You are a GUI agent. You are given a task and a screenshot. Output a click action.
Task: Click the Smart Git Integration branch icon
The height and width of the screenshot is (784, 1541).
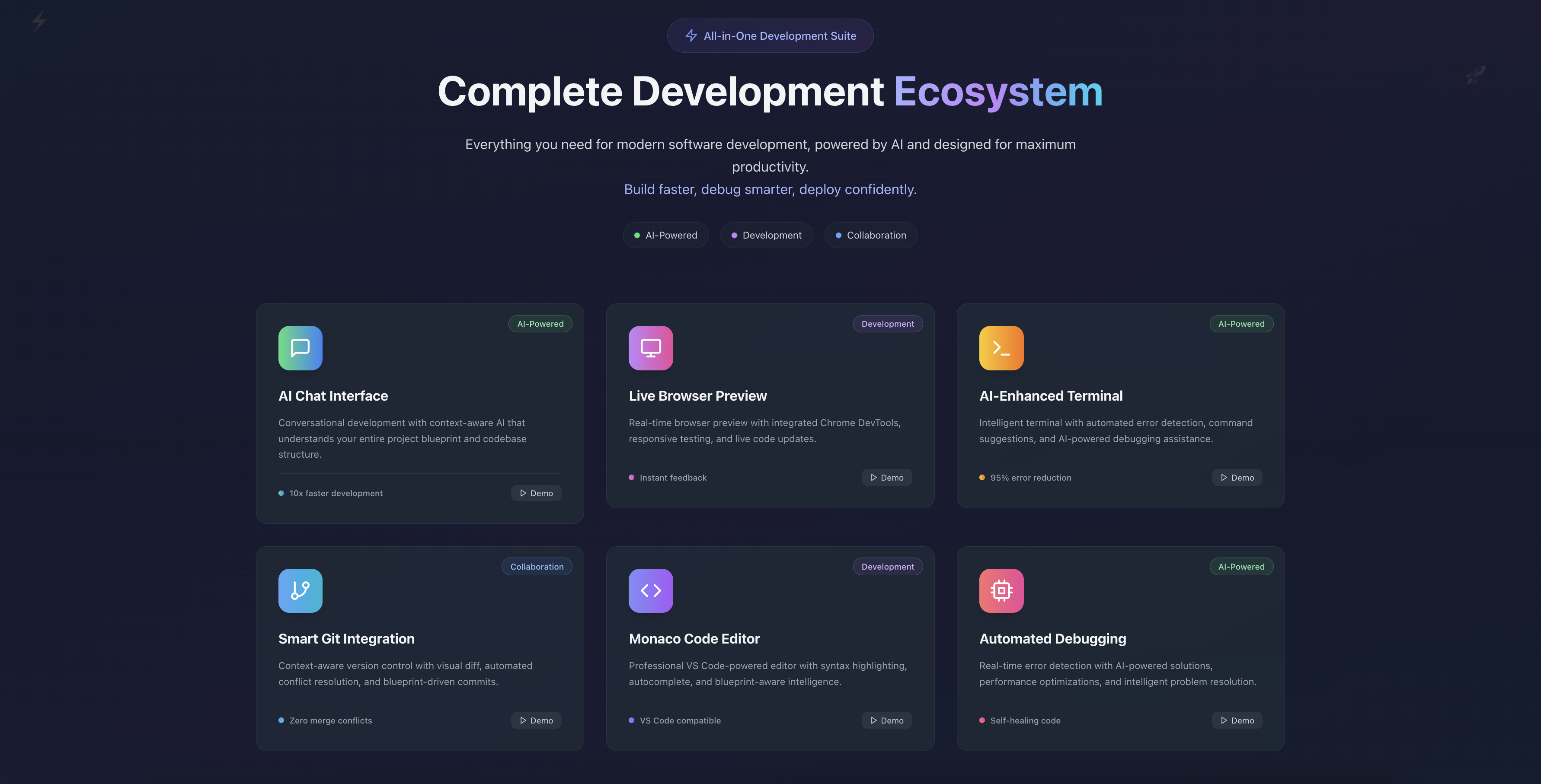coord(301,590)
